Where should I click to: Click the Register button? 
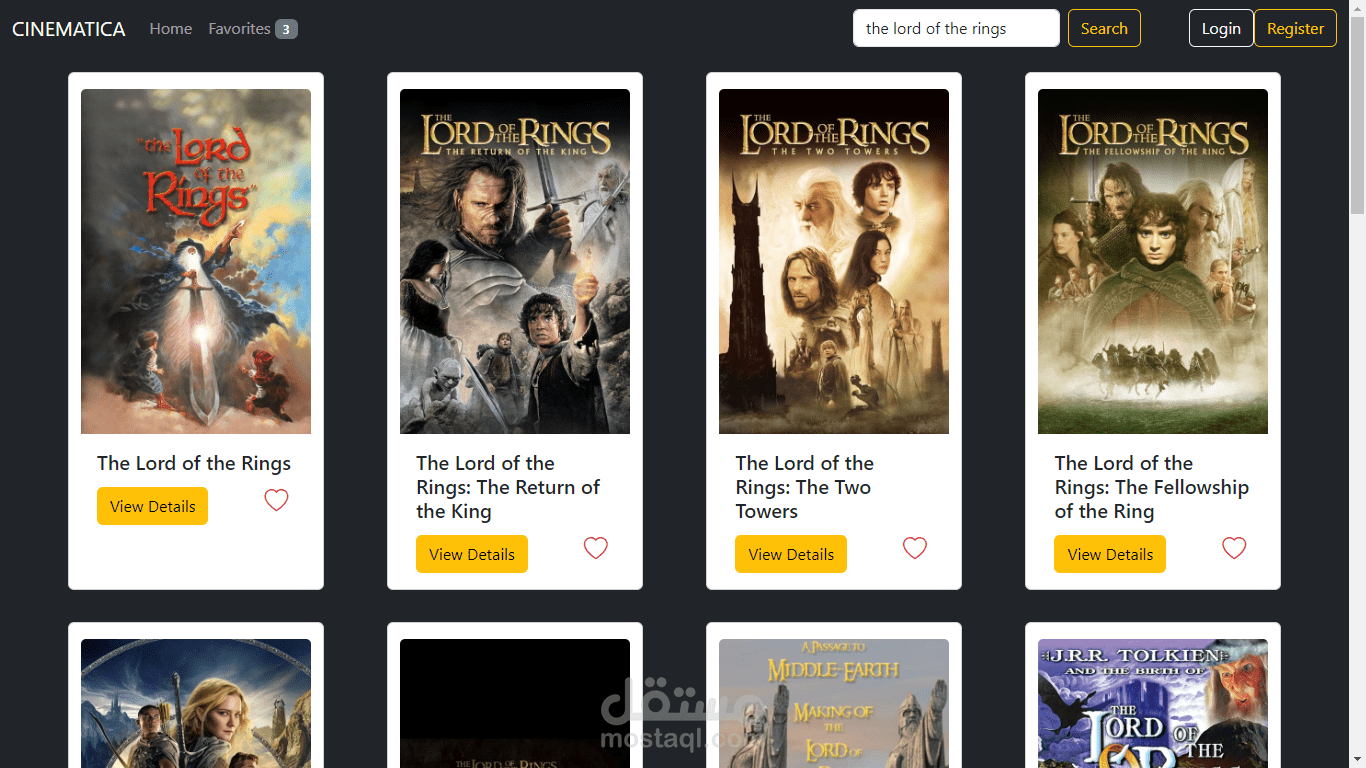pyautogui.click(x=1295, y=28)
